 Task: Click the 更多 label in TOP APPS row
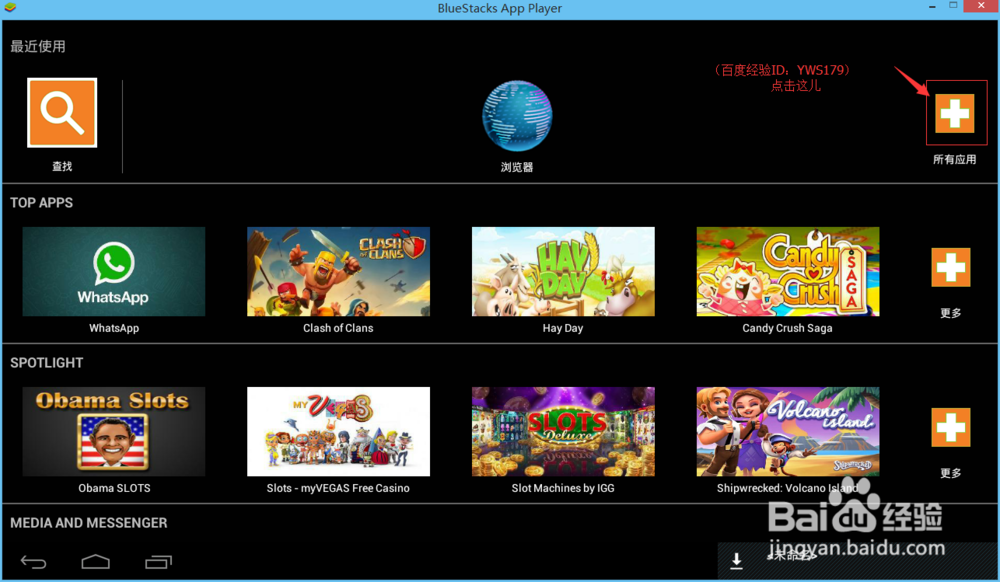tap(950, 313)
